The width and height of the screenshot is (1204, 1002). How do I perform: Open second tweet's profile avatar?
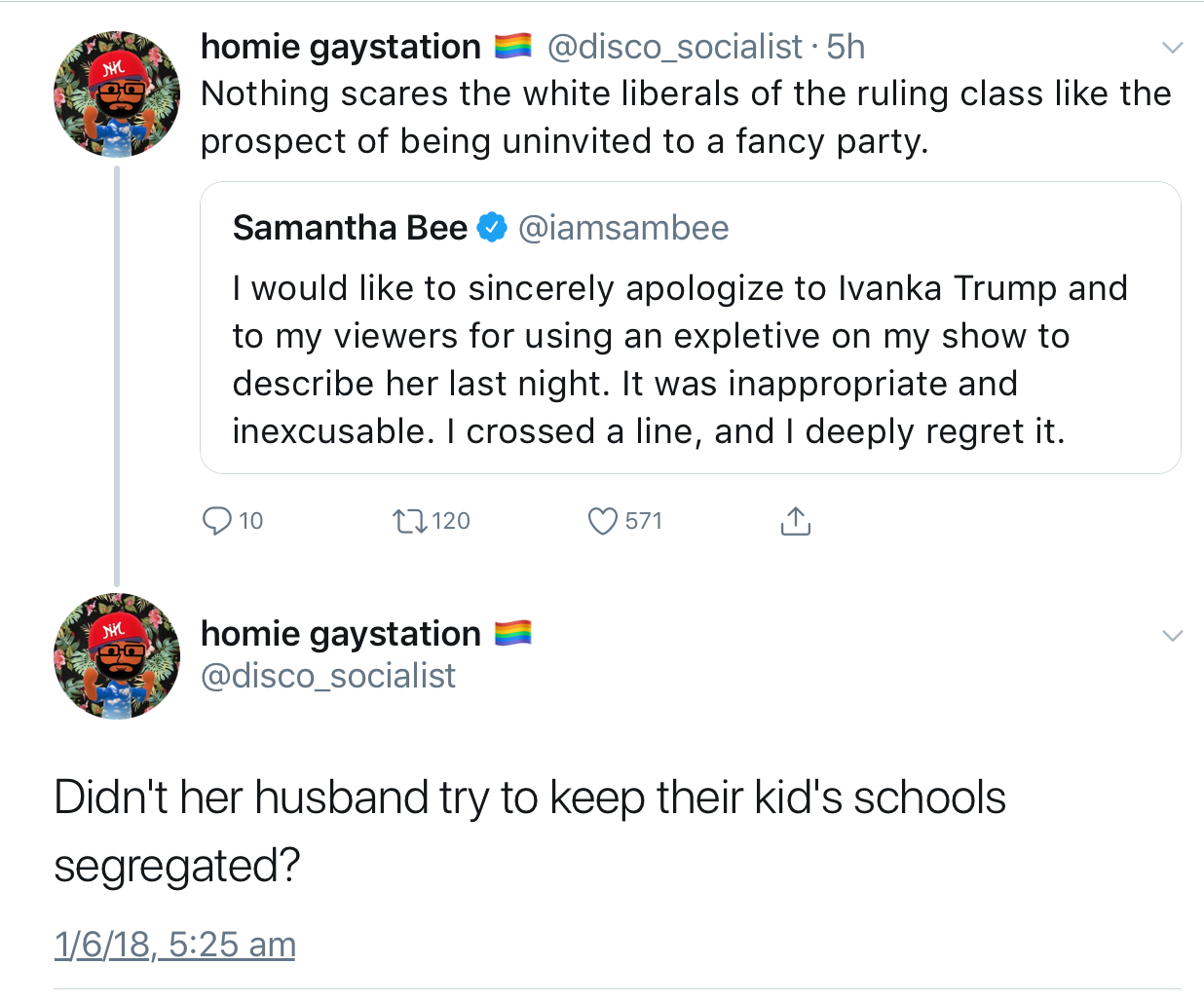(x=117, y=655)
